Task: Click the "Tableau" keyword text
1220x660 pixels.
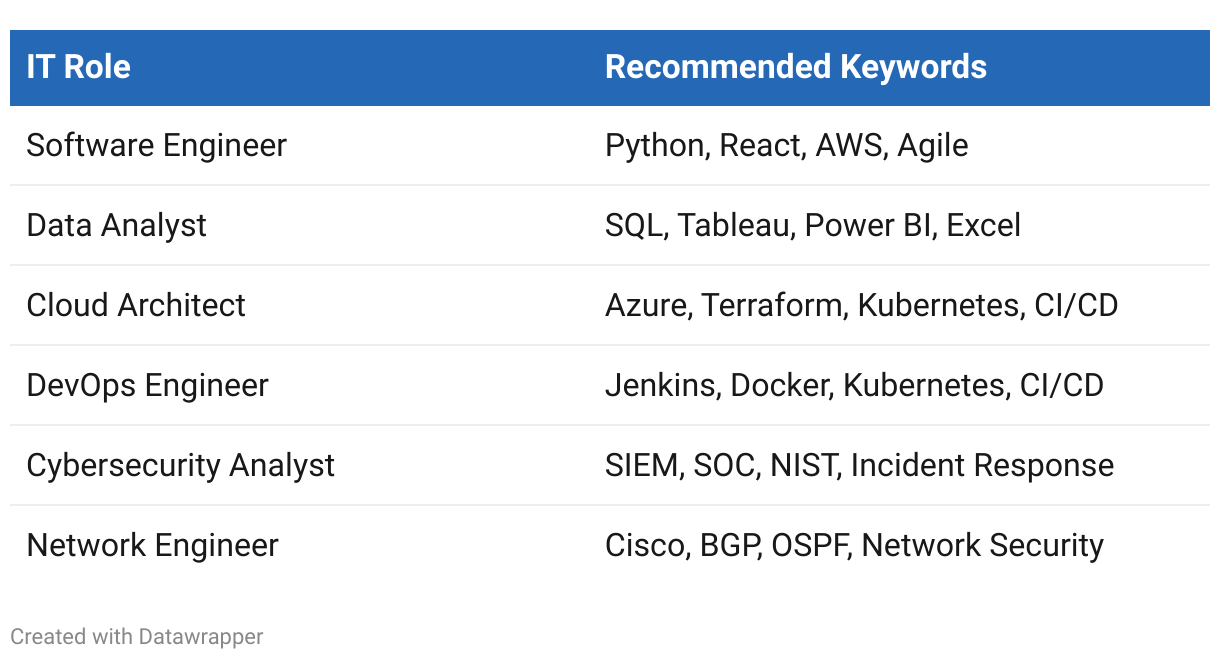Action: click(732, 225)
